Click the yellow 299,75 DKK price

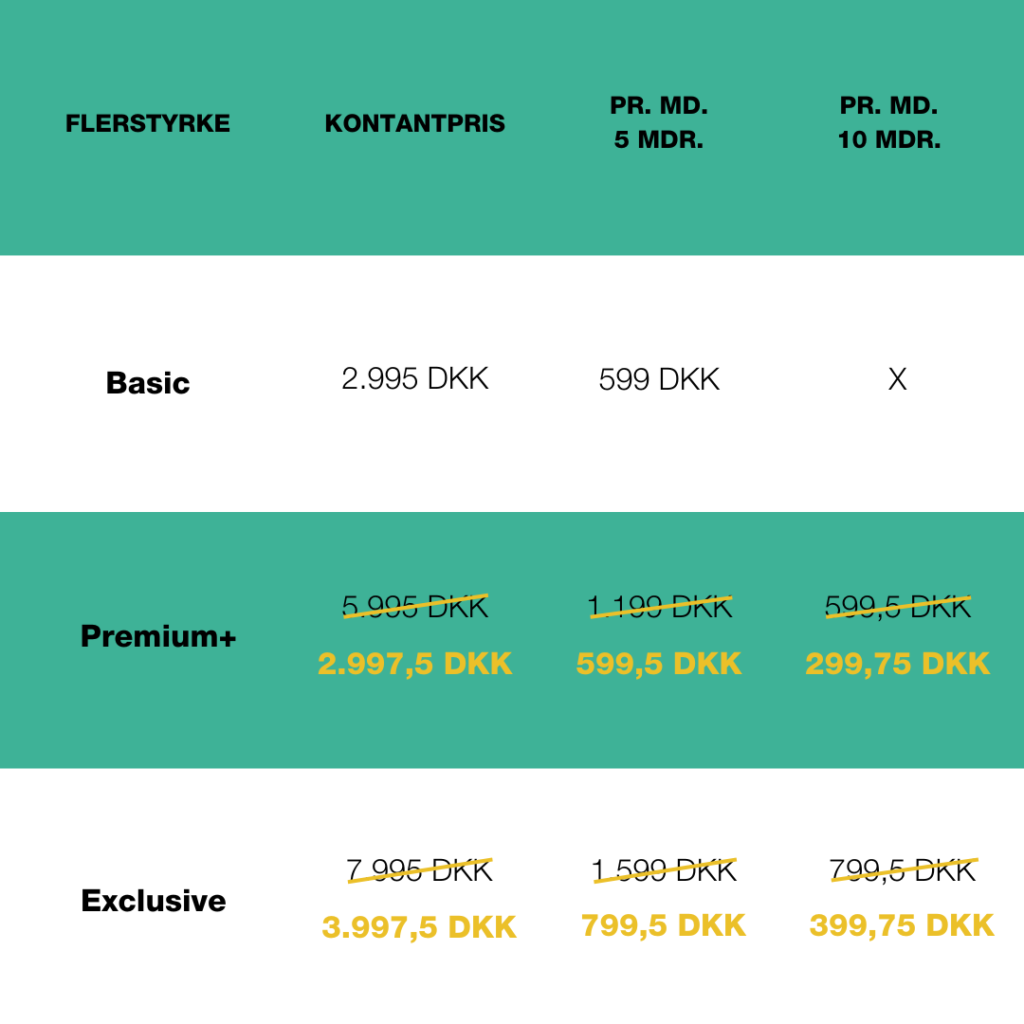point(897,664)
